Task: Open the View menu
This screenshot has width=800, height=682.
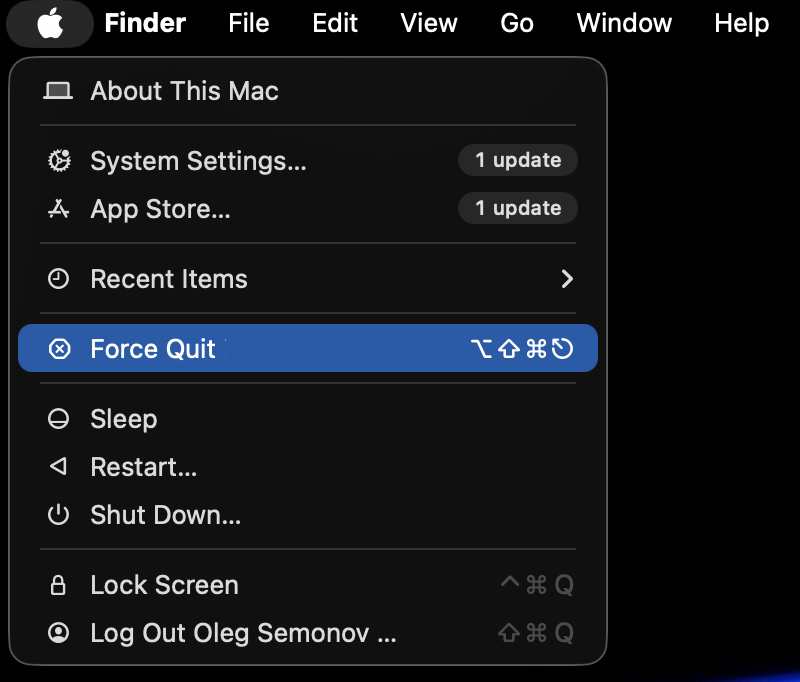Action: [429, 23]
